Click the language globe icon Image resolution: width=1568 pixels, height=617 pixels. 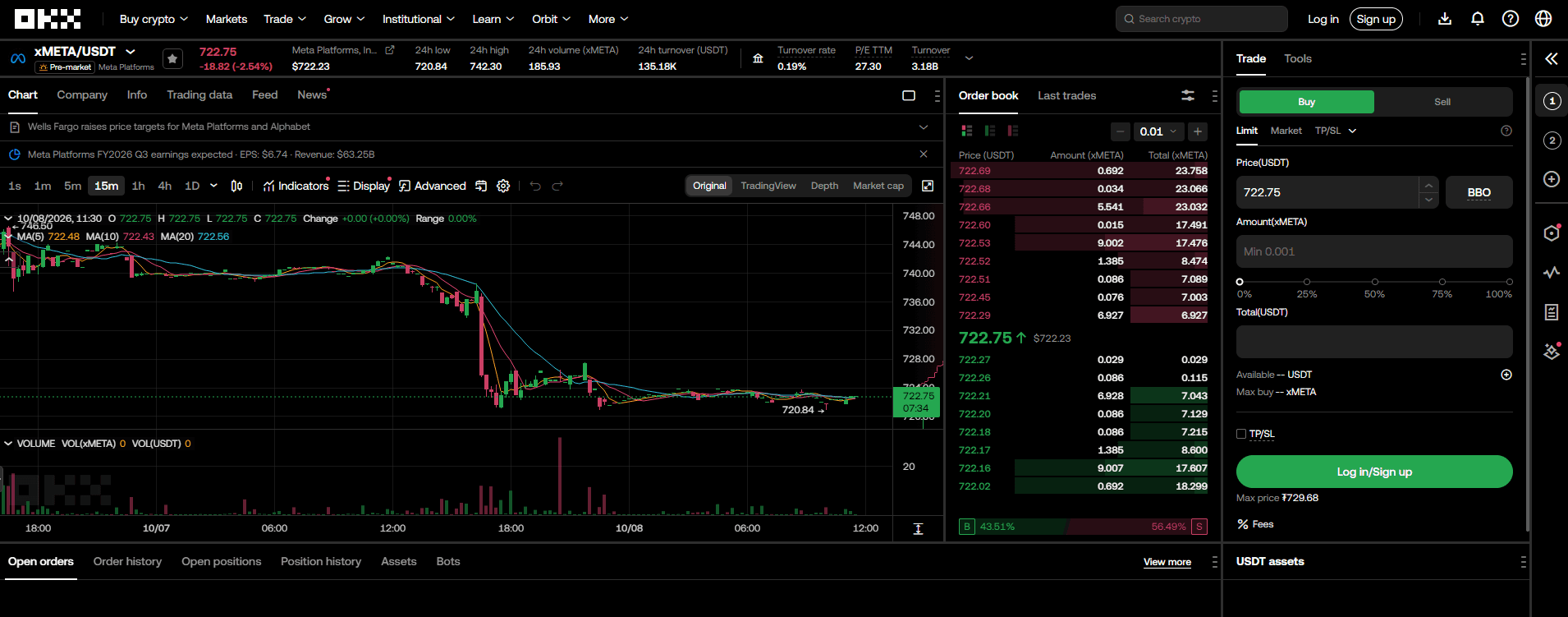coord(1543,19)
